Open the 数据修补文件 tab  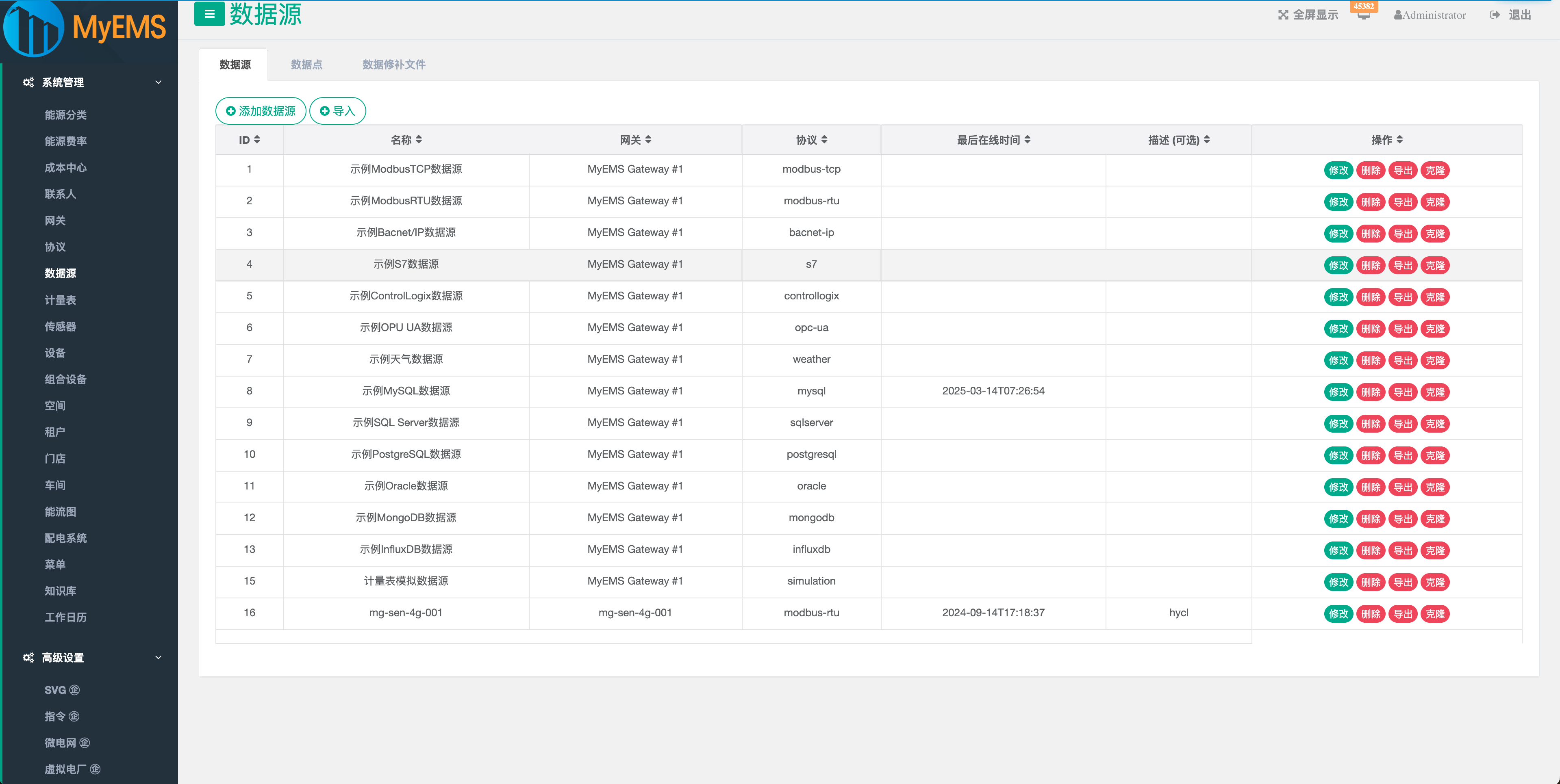tap(393, 65)
